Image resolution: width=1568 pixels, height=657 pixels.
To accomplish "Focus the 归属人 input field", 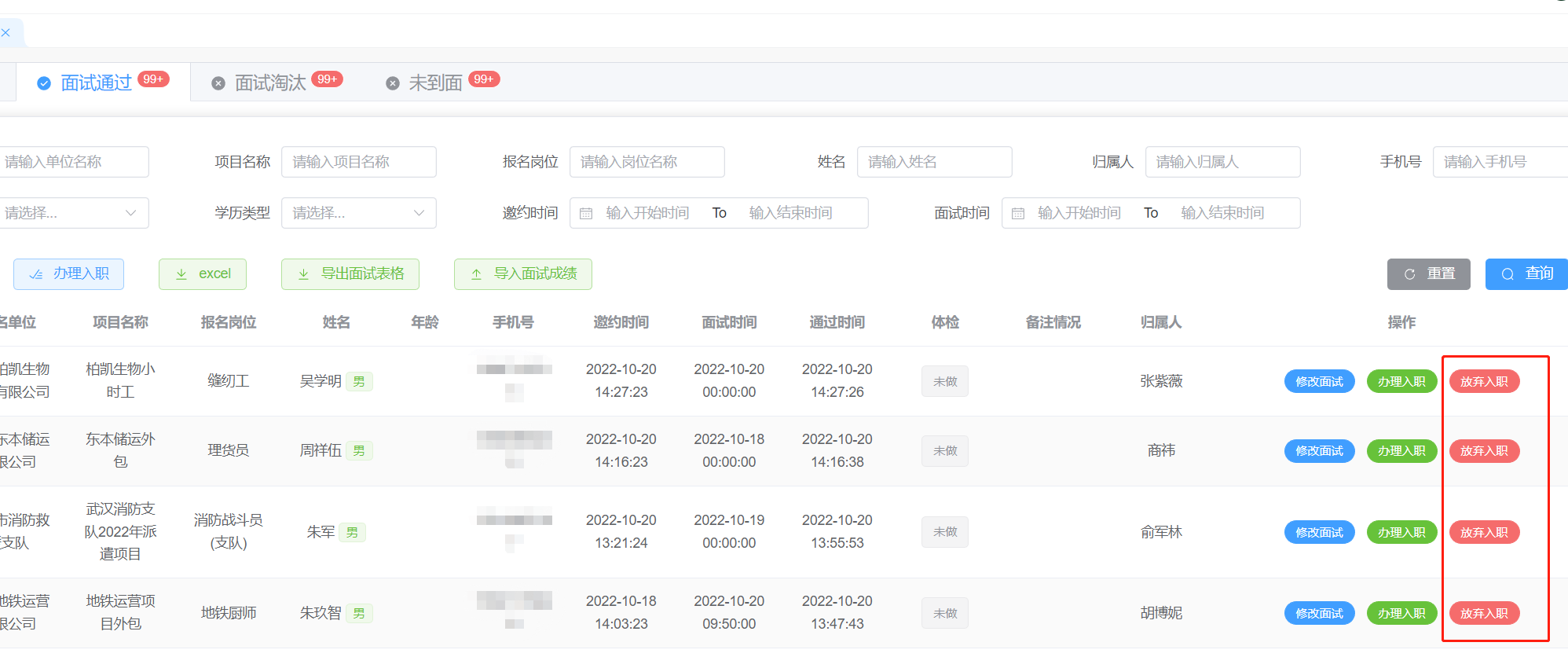I will (1223, 162).
